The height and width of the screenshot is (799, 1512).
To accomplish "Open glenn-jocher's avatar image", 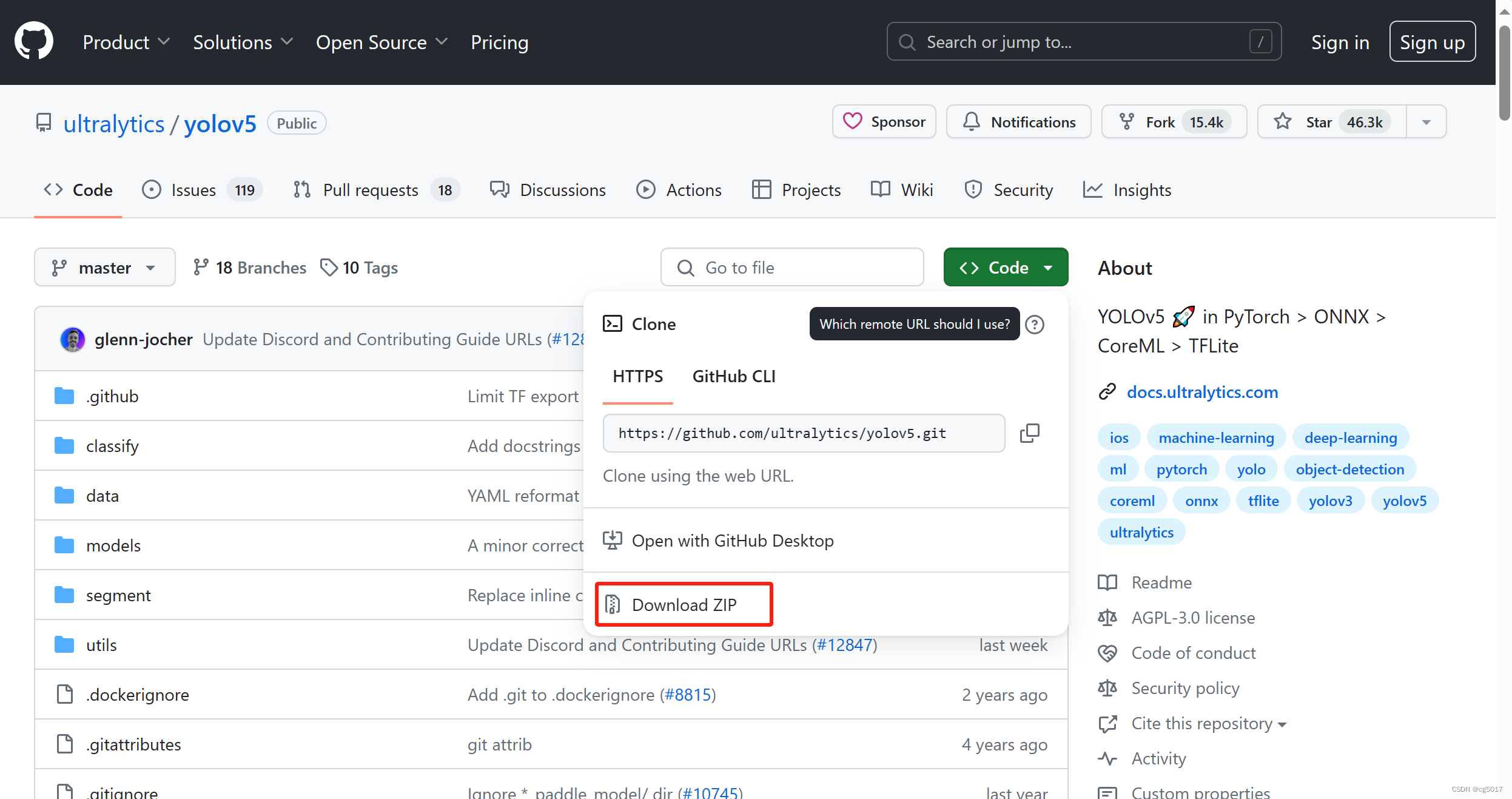I will coord(73,339).
